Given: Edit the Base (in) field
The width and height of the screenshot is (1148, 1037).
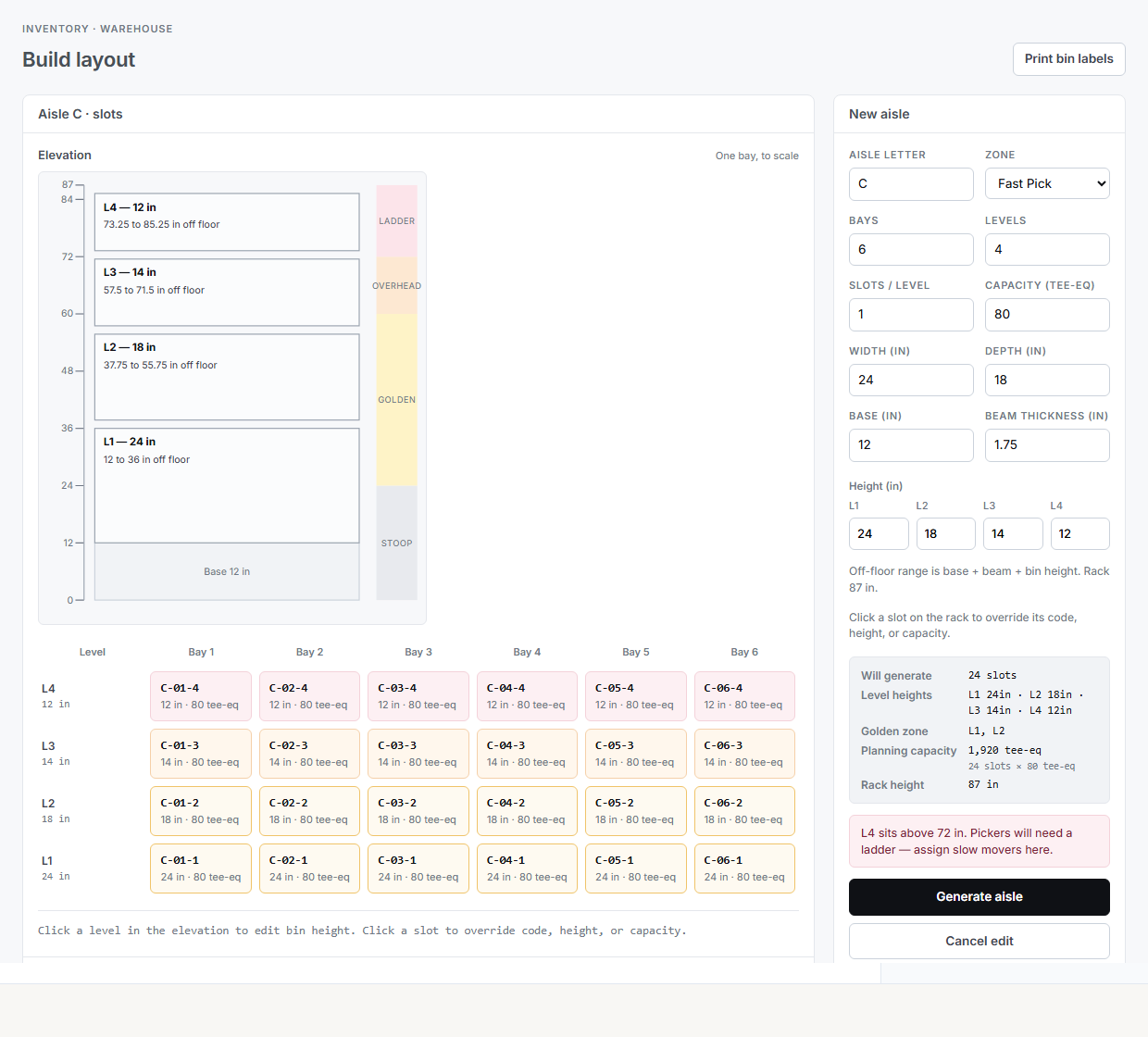Looking at the screenshot, I should pos(911,444).
